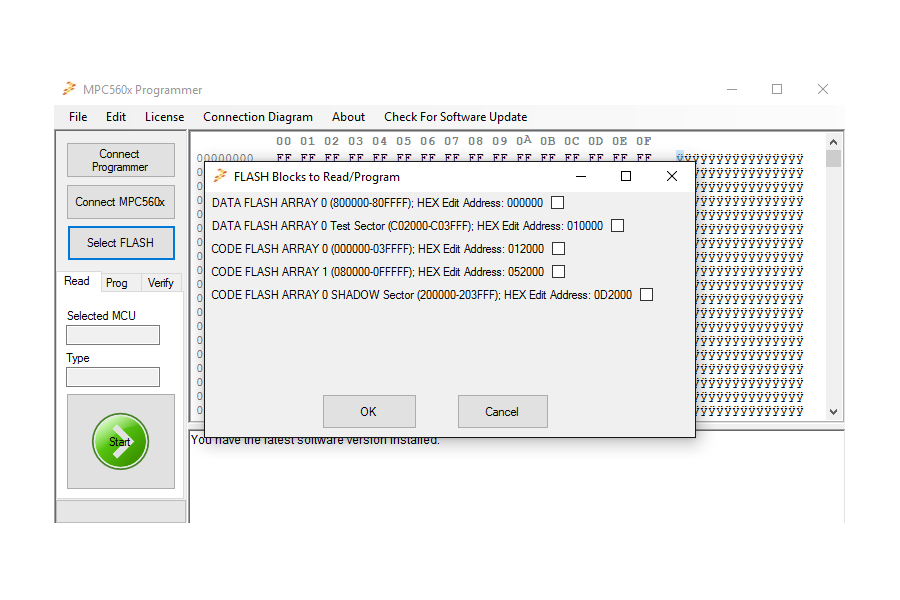Switch to the Verify tab

click(161, 282)
